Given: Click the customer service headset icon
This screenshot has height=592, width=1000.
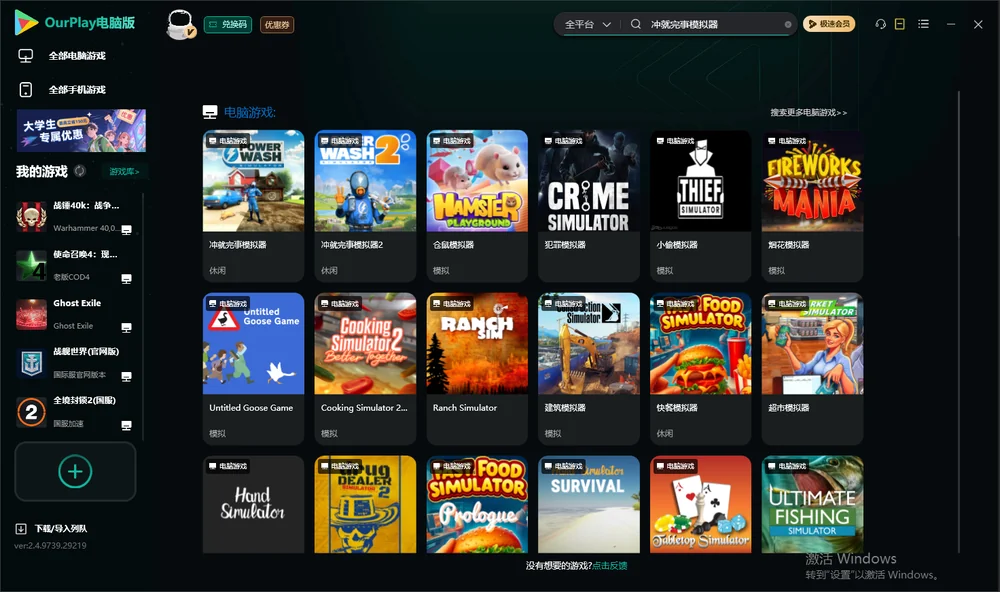Looking at the screenshot, I should (x=881, y=24).
